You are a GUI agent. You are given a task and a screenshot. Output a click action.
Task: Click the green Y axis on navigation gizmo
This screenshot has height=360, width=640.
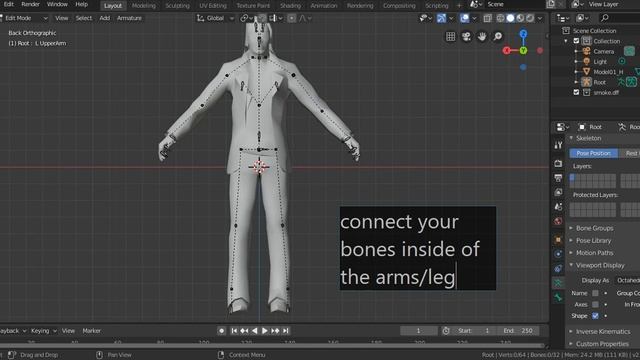pyautogui.click(x=523, y=51)
